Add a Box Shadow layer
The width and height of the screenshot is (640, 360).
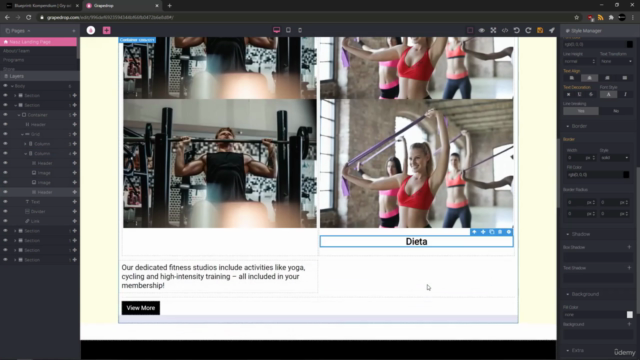pyautogui.click(x=629, y=247)
